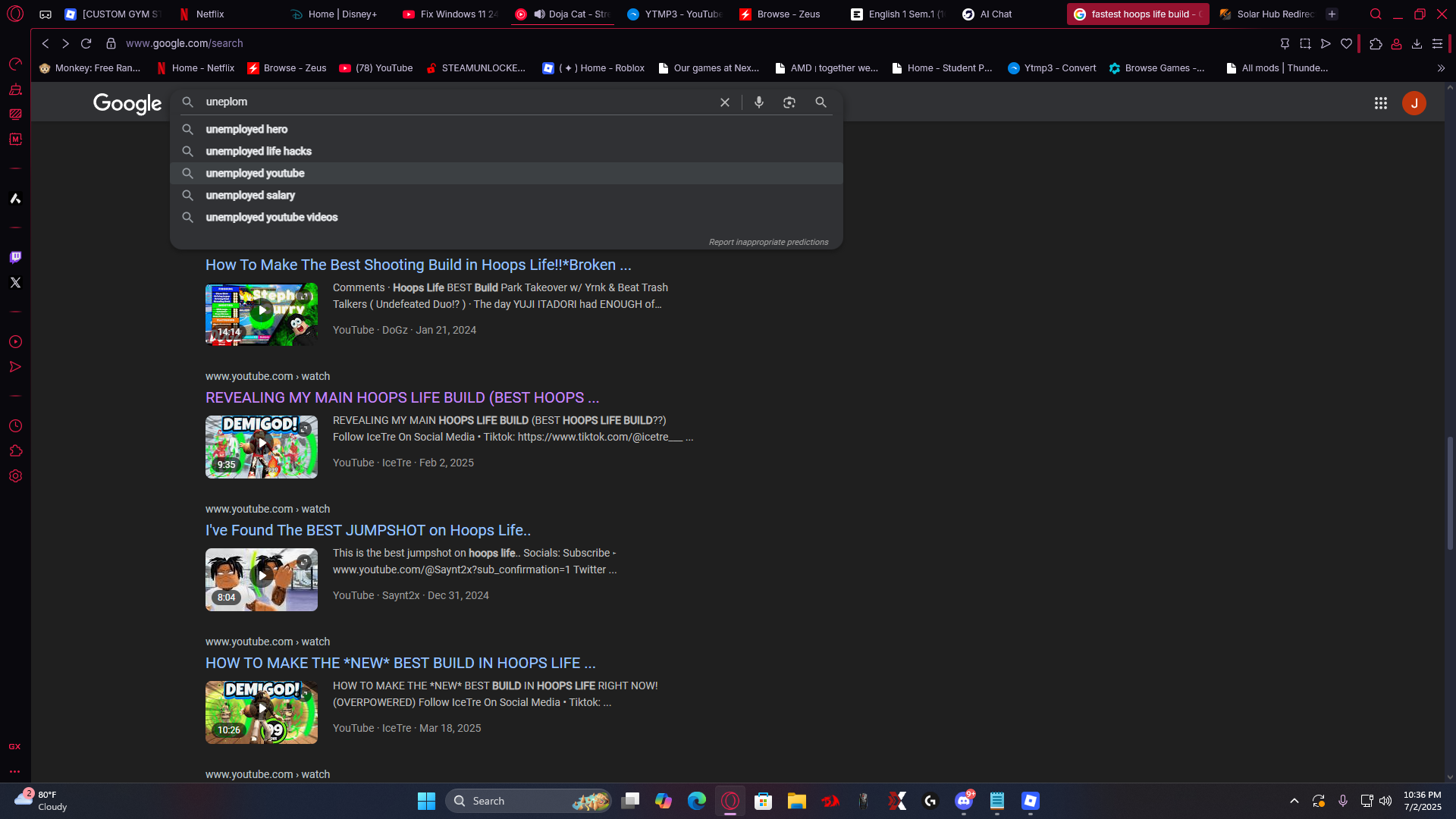Screen dimensions: 1456x819
Task: Go back with the browser back arrow
Action: [x=45, y=44]
